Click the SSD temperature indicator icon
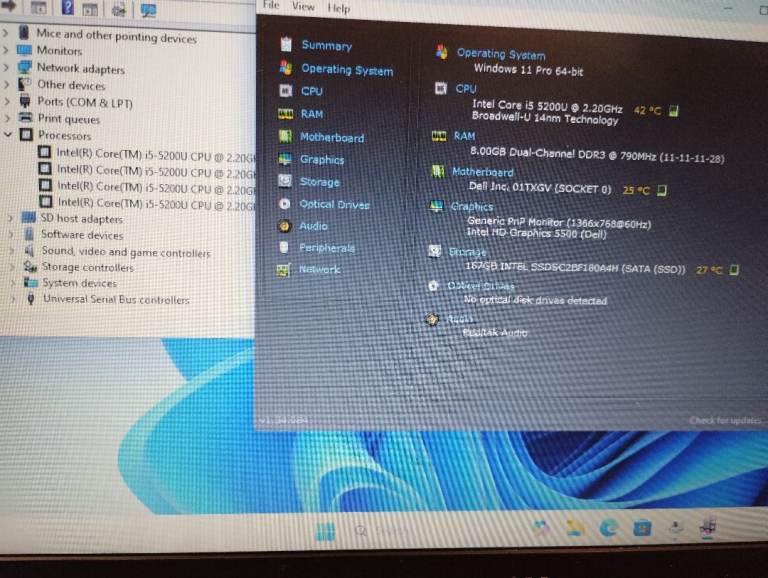Image resolution: width=768 pixels, height=578 pixels. coord(734,270)
